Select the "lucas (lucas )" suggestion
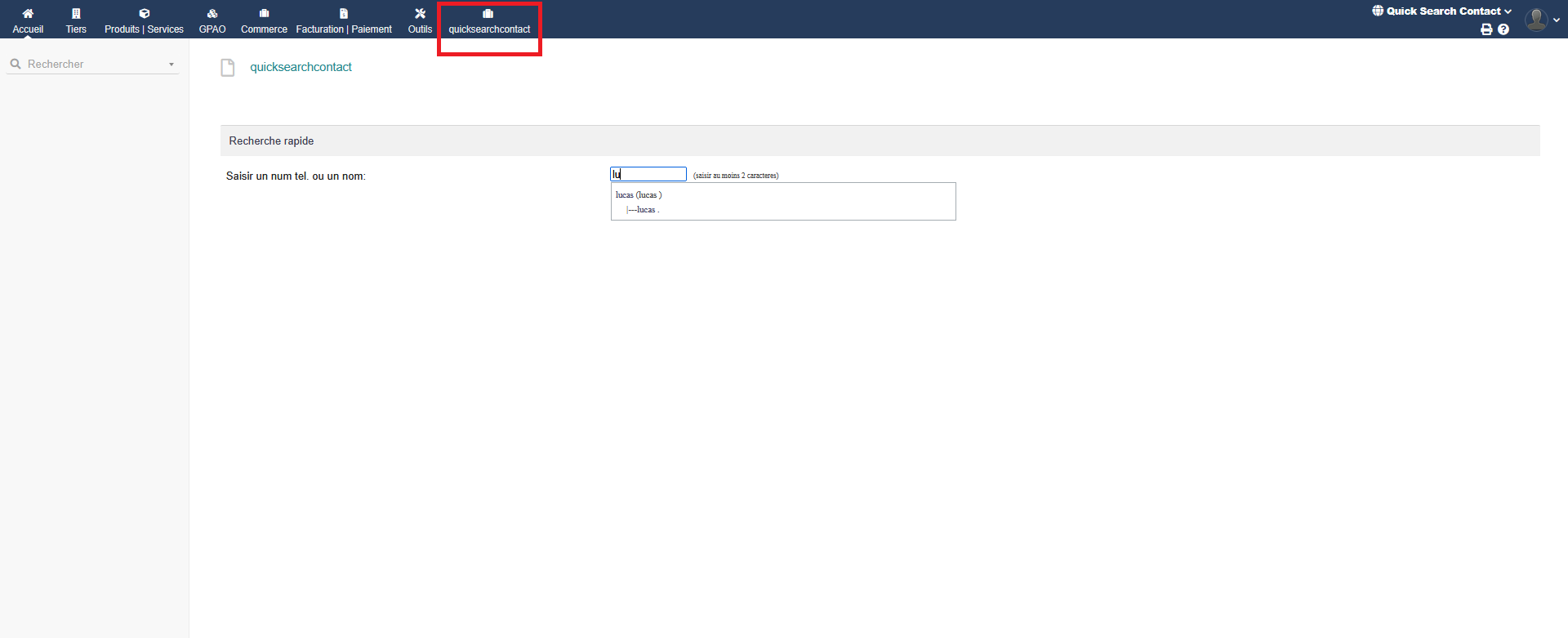Image resolution: width=1568 pixels, height=638 pixels. tap(639, 194)
